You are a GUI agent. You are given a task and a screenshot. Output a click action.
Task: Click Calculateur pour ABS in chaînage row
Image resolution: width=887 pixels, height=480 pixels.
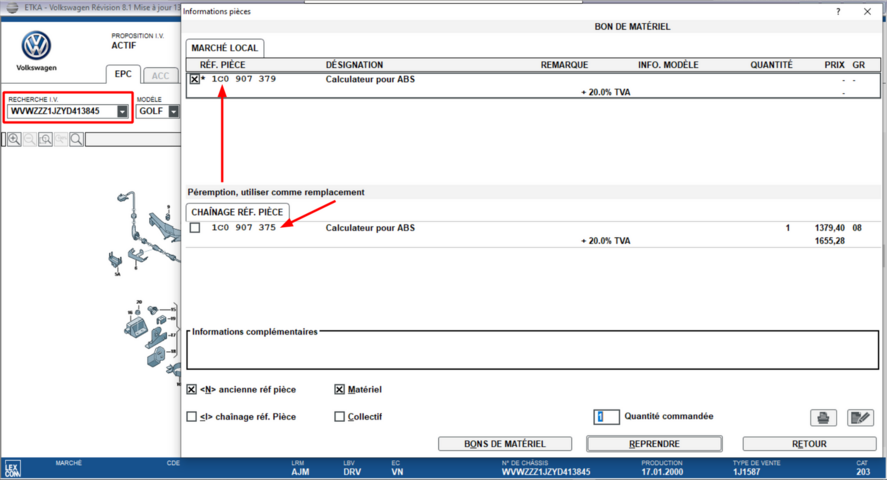point(370,228)
